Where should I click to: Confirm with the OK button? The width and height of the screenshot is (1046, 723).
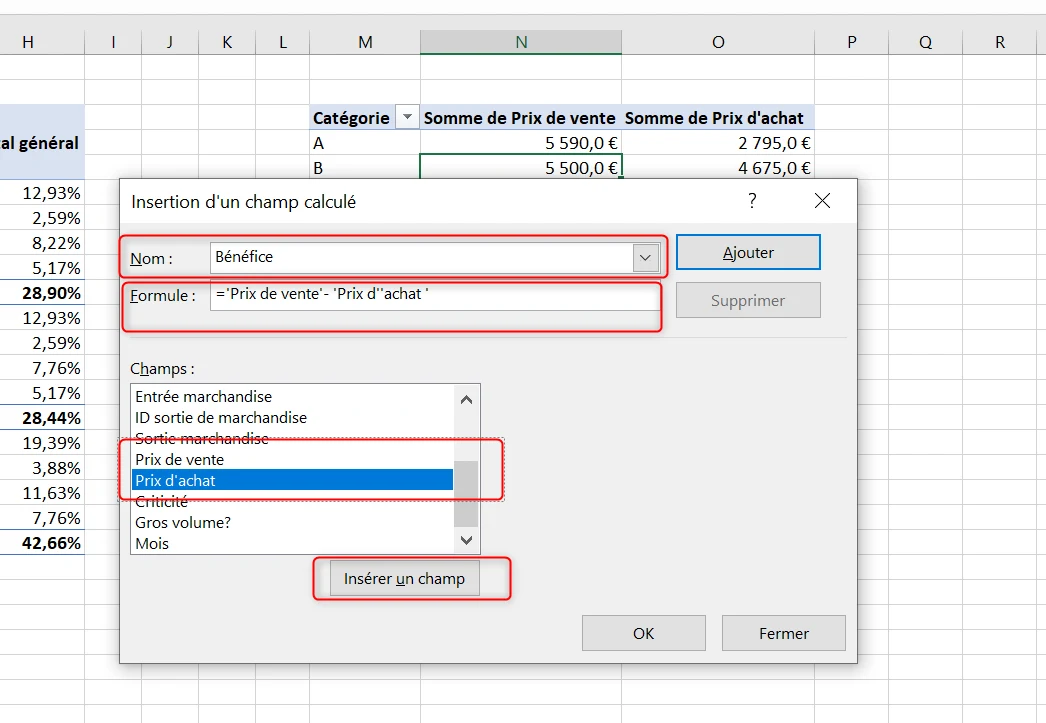643,633
